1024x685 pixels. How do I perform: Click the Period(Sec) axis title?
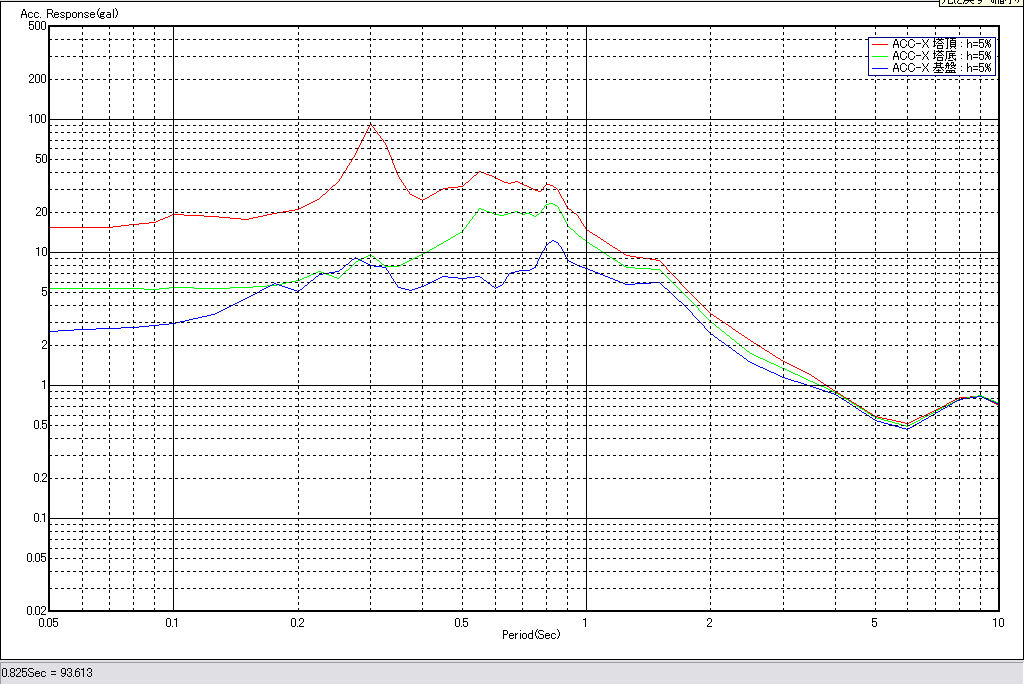(530, 635)
